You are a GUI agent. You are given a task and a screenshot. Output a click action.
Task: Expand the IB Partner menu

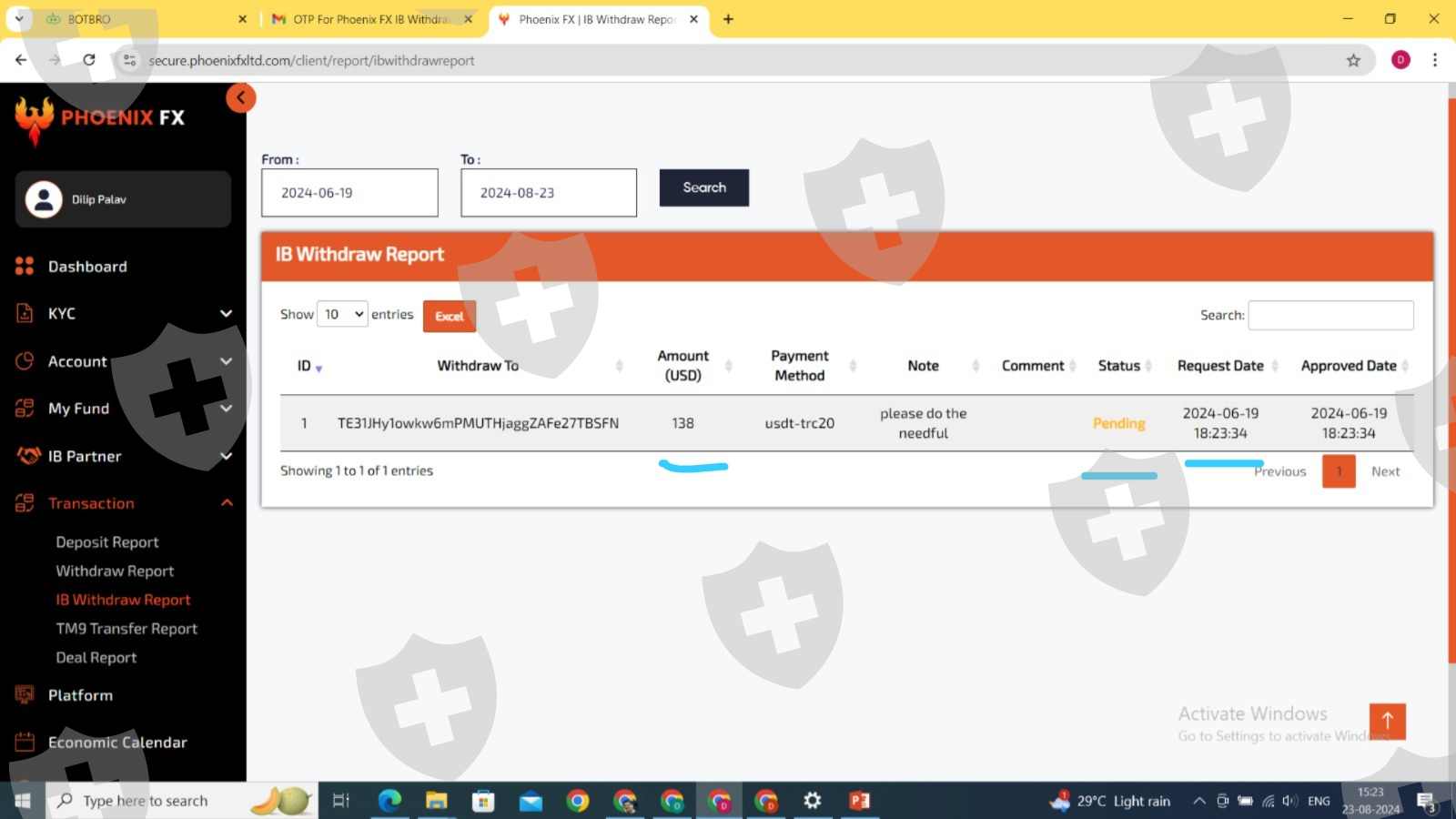tap(124, 456)
